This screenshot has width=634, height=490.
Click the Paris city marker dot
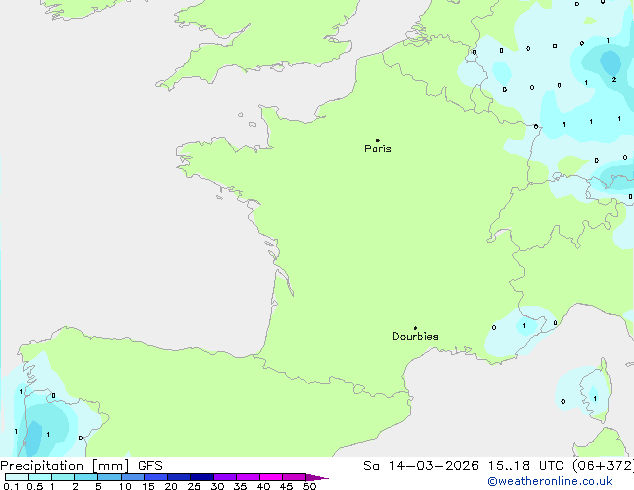[377, 141]
